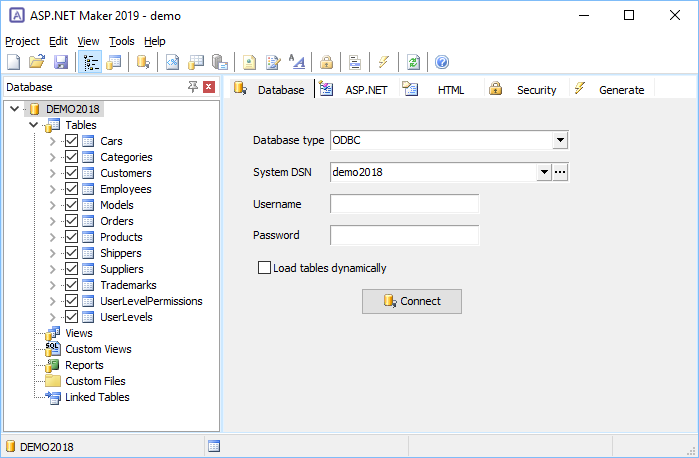The width and height of the screenshot is (699, 458).
Task: Open the Tools menu
Action: click(x=122, y=41)
